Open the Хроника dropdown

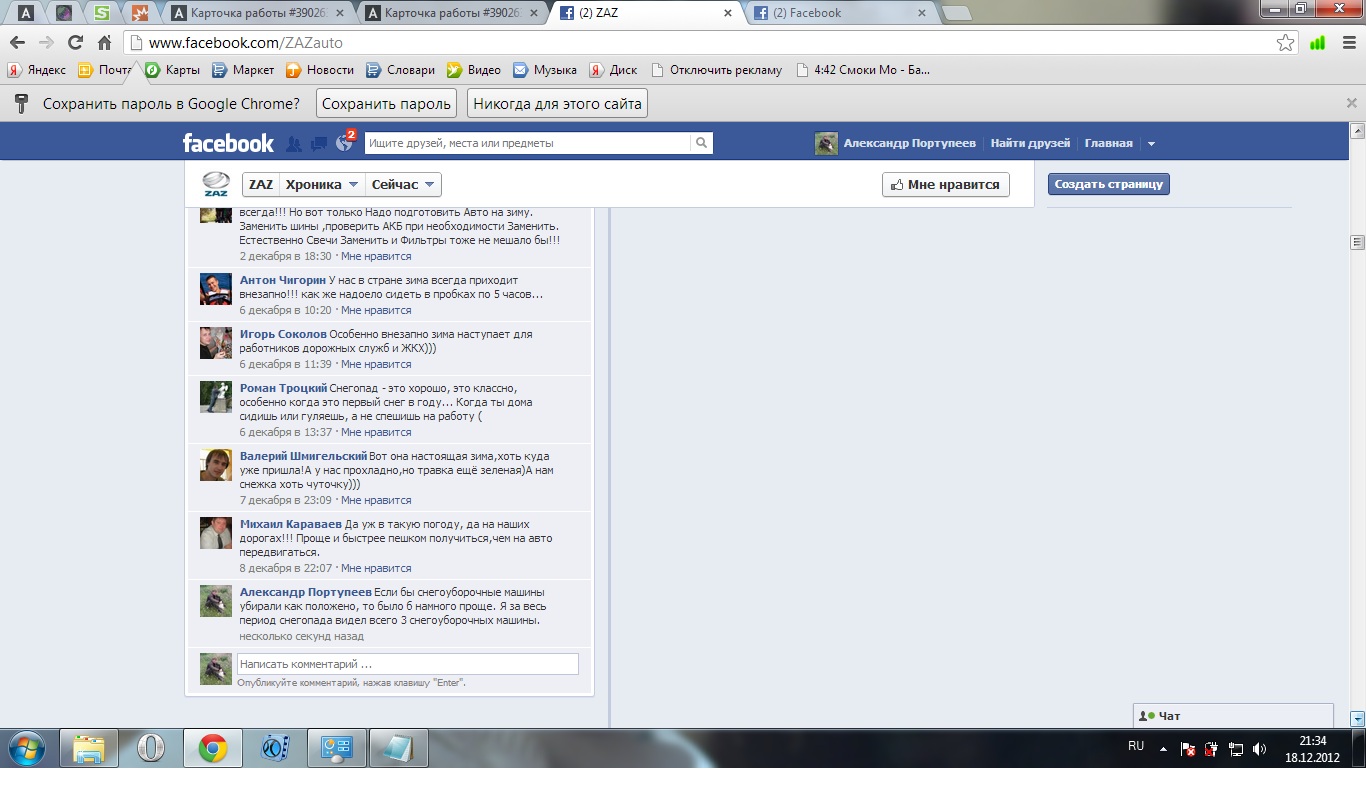(322, 184)
